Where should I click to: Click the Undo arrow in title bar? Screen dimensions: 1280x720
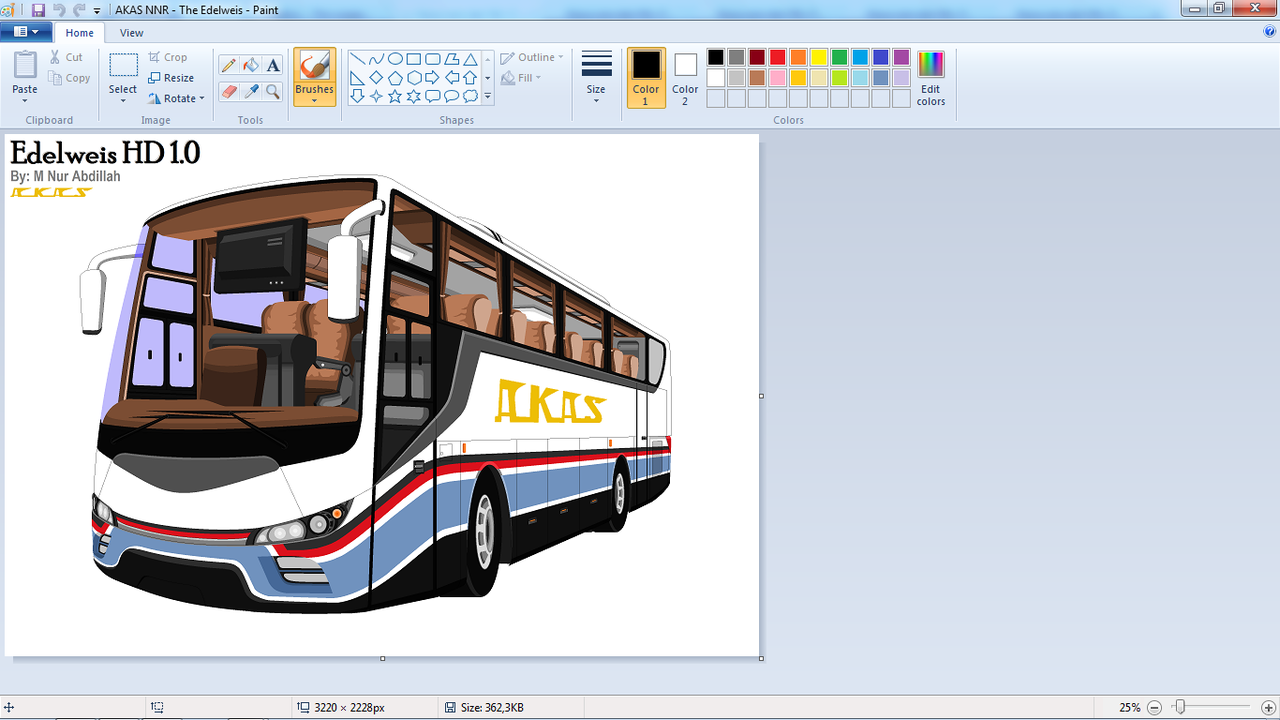point(59,9)
